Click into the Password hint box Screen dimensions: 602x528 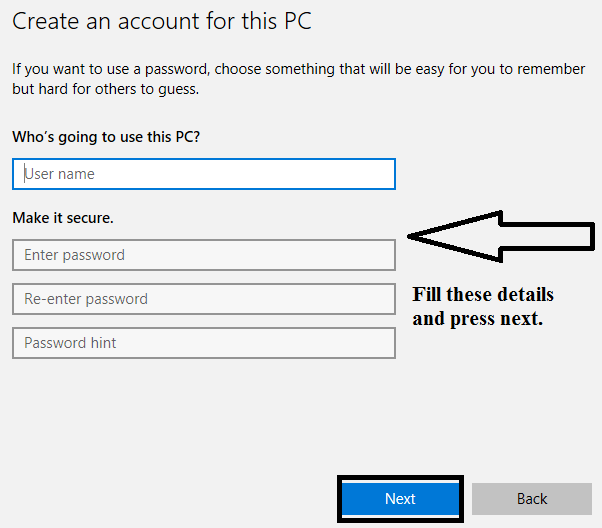204,343
